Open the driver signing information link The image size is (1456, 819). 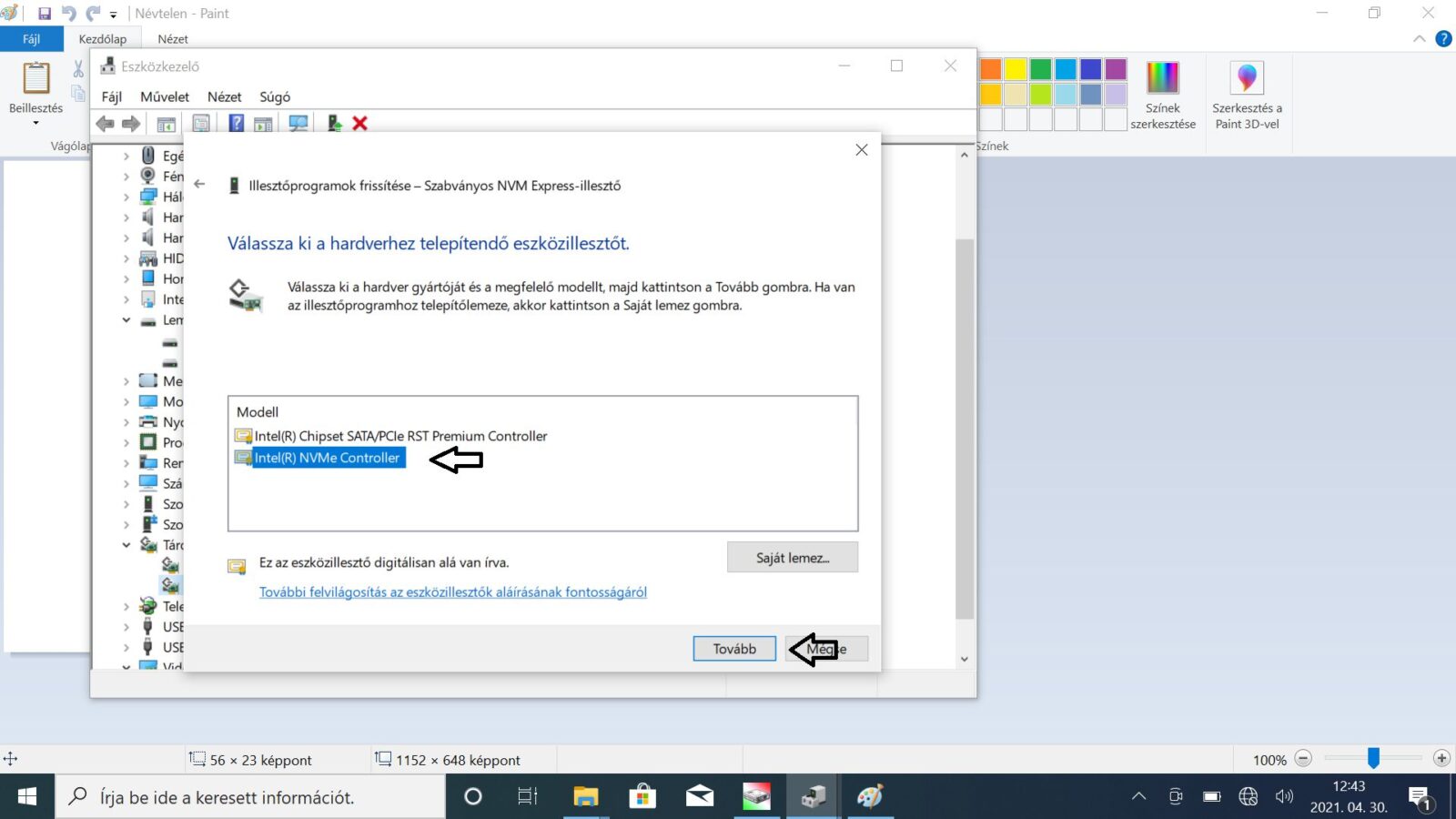click(452, 592)
